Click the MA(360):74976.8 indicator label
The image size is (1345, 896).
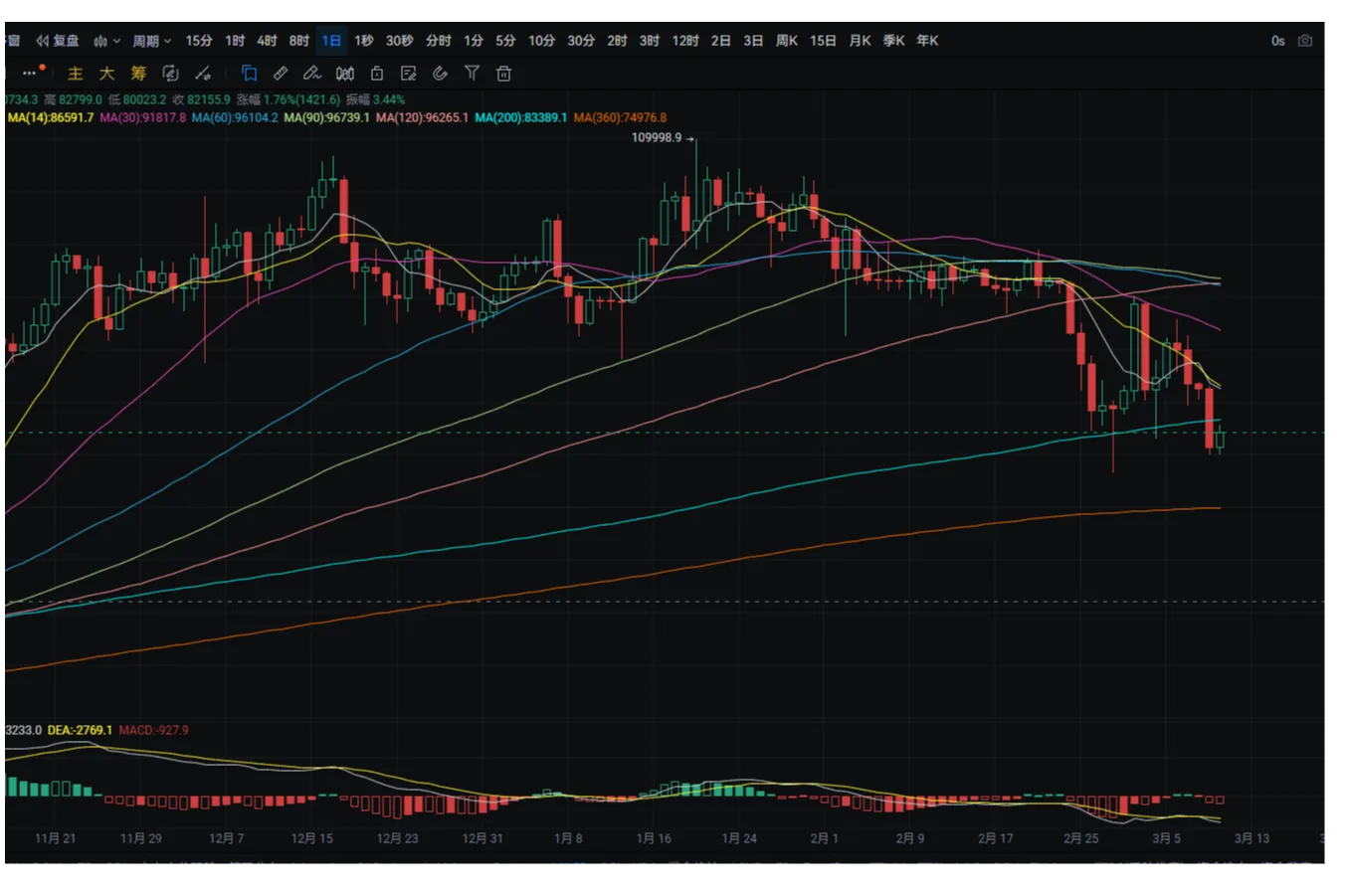coord(620,117)
